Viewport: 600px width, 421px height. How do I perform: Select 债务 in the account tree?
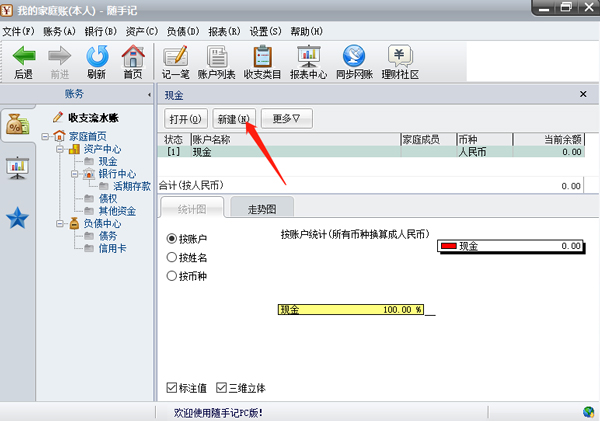point(108,236)
